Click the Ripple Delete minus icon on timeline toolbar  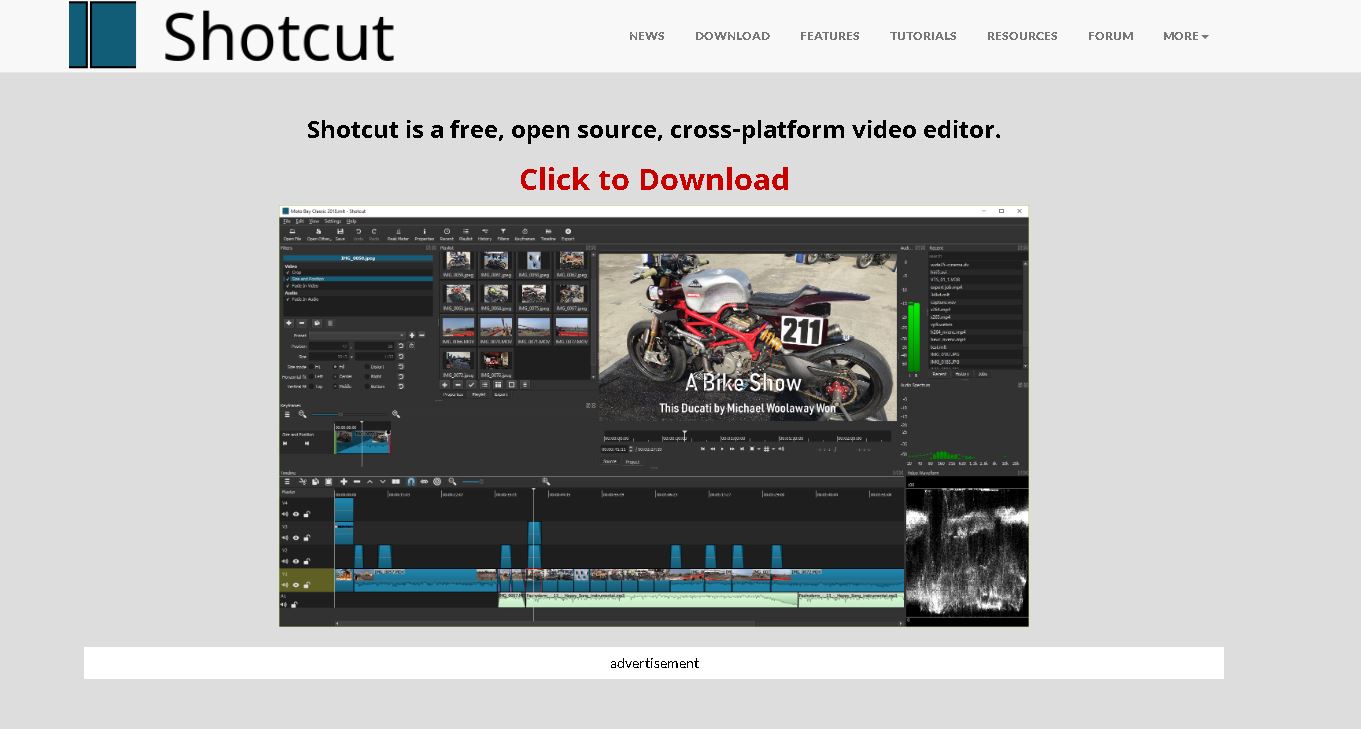tap(356, 481)
